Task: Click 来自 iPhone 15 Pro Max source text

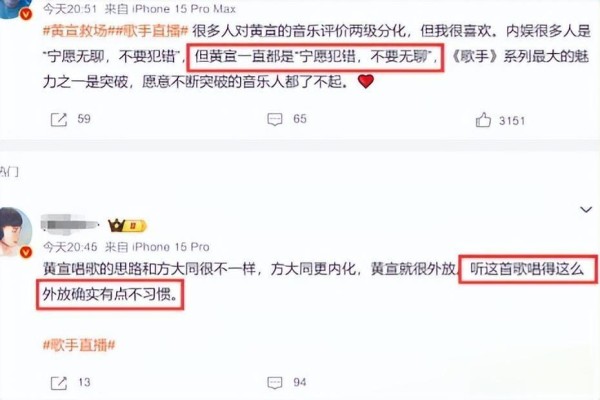Action: [x=171, y=9]
